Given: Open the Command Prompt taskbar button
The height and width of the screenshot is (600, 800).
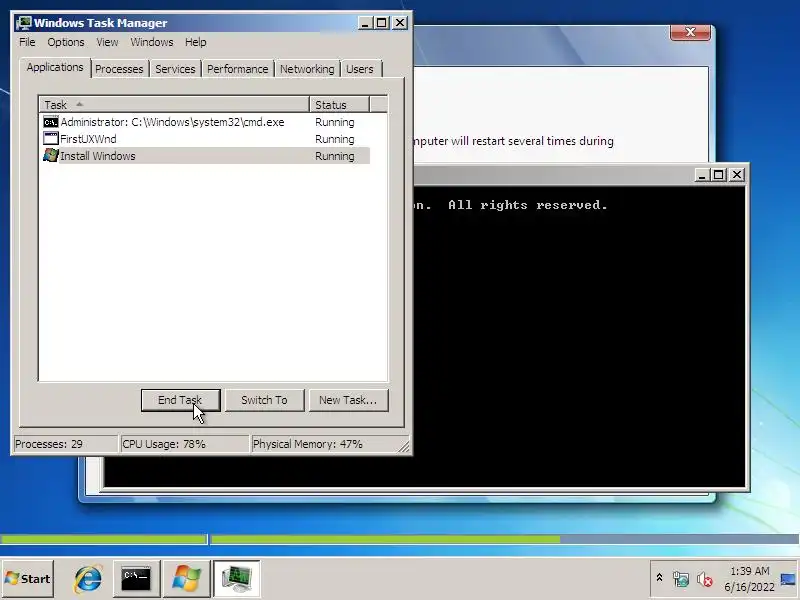Looking at the screenshot, I should point(136,579).
